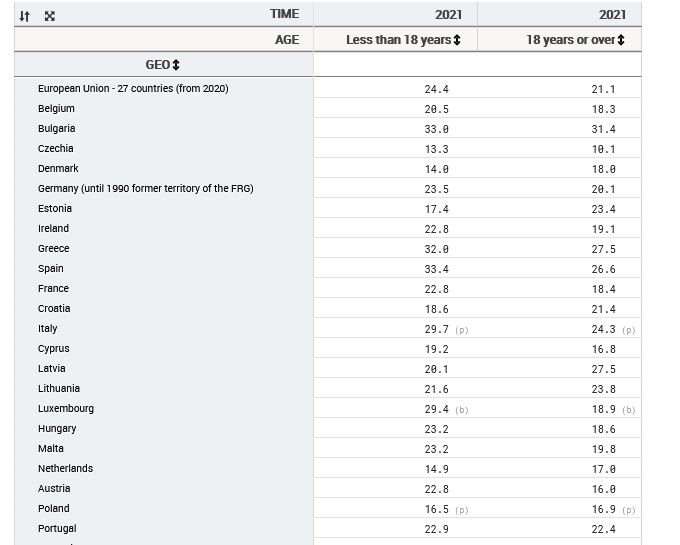Viewport: 680px width, 545px height.
Task: Click the expand table fullscreen icon
Action: (50, 16)
